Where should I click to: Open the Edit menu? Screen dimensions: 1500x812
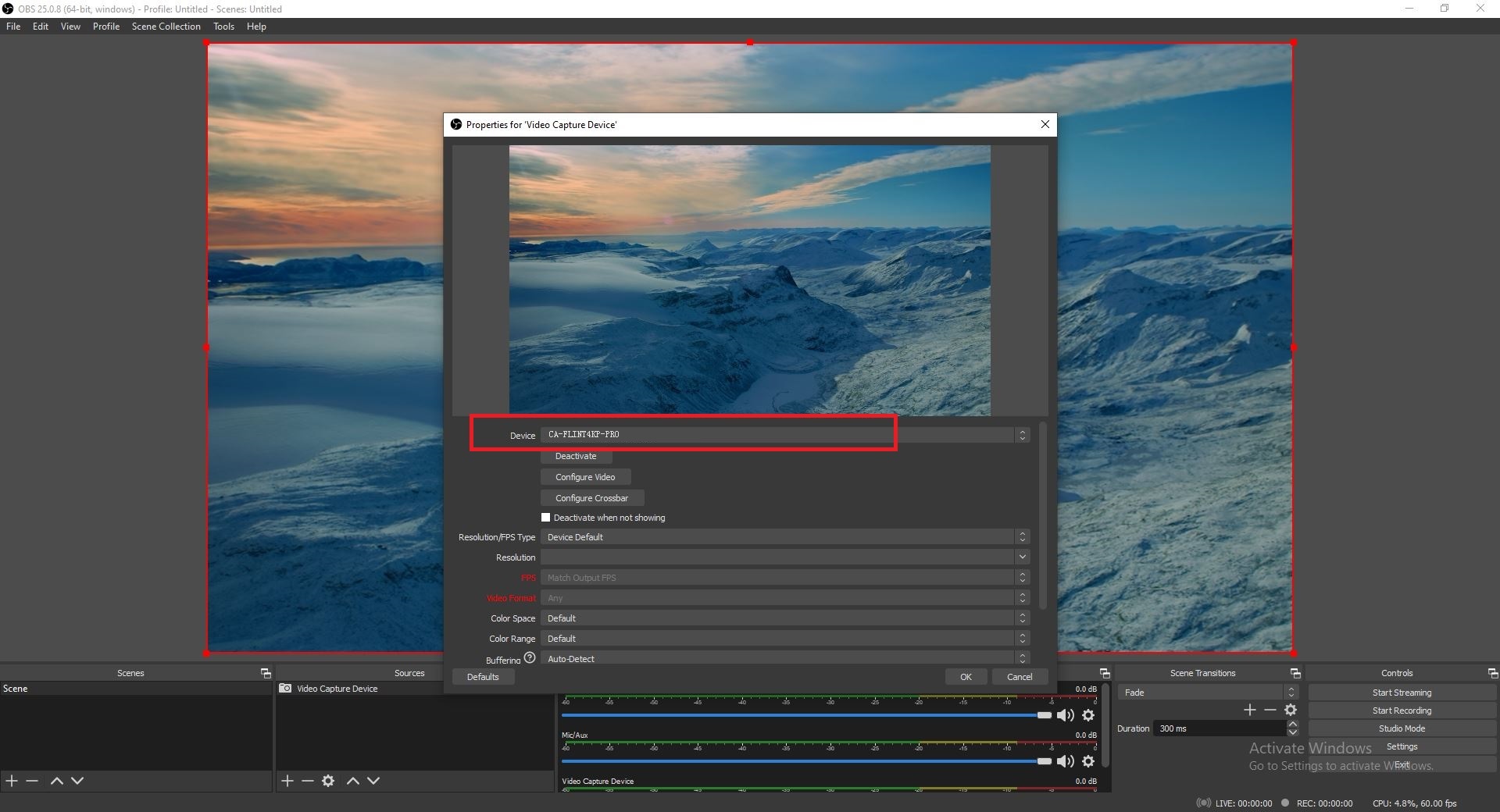[x=41, y=27]
